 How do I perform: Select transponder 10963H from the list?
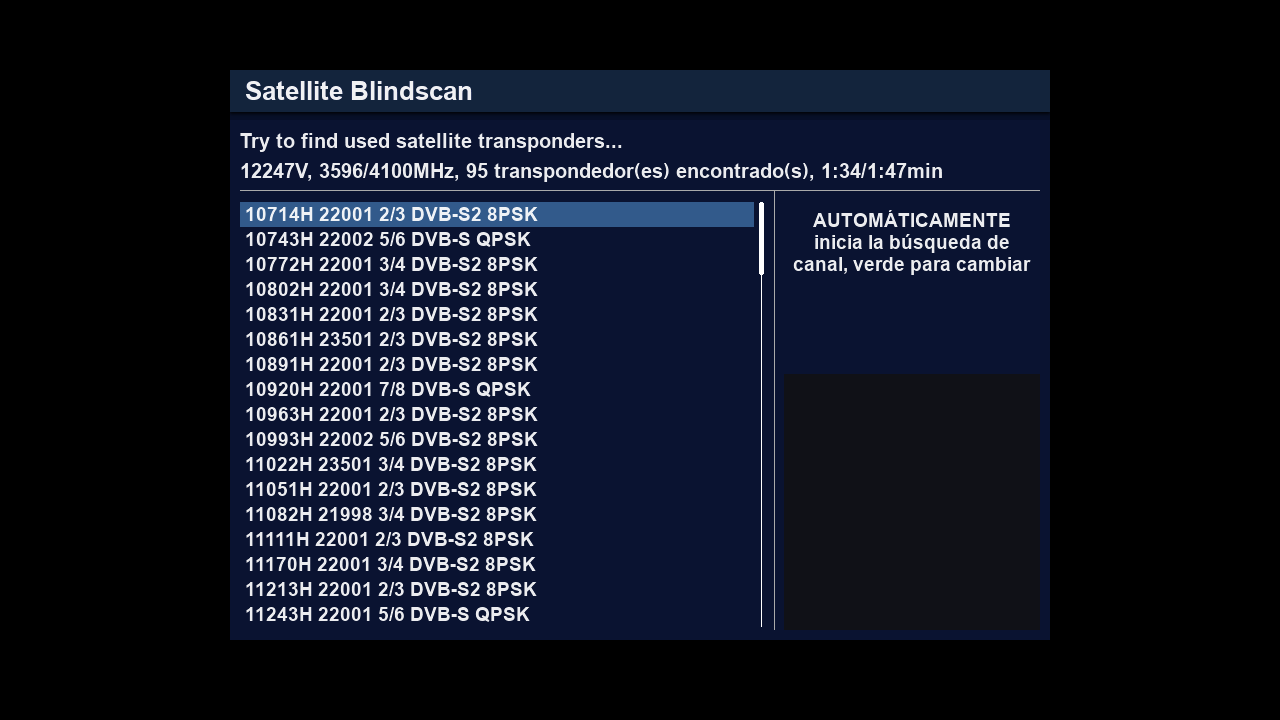(391, 415)
